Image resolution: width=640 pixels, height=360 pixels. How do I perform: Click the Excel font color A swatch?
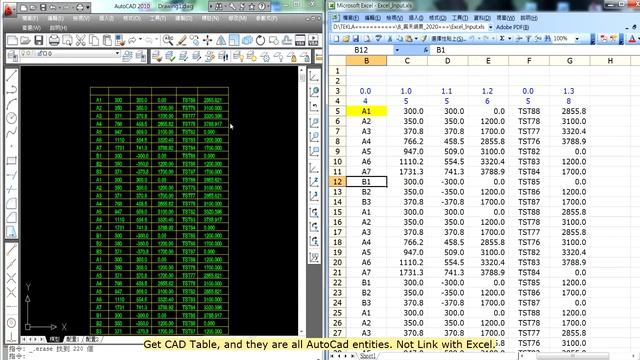point(632,38)
